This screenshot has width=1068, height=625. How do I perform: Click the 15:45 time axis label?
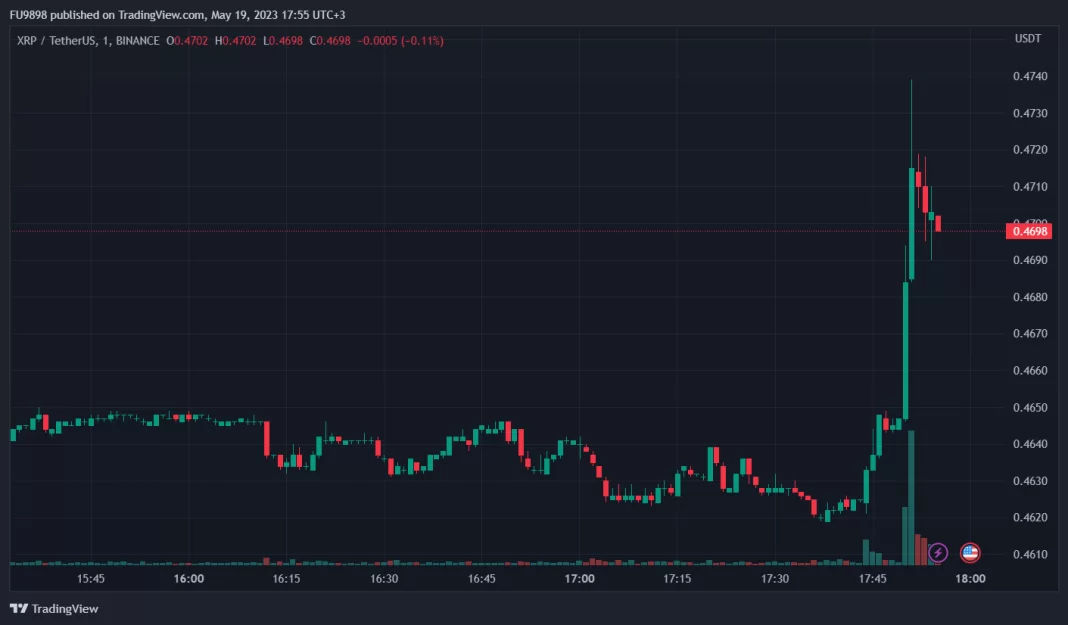tap(91, 579)
